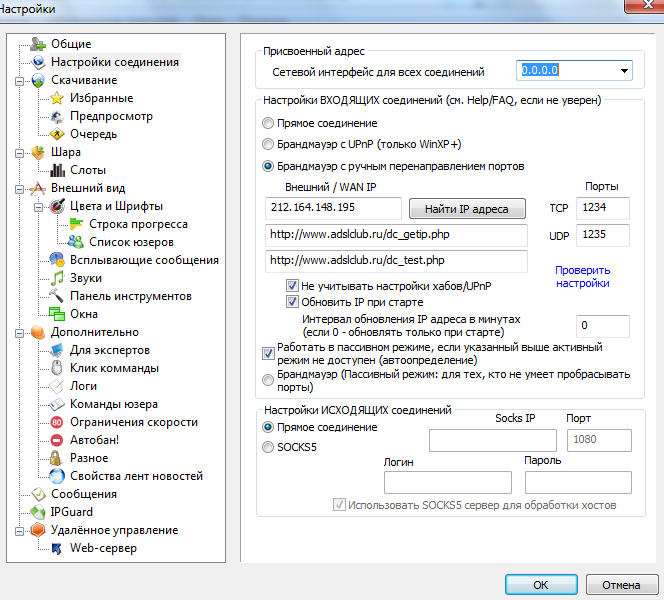Screen dimensions: 664x600
Task: Click the Панель инструментов hammer icon
Action: coord(57,296)
